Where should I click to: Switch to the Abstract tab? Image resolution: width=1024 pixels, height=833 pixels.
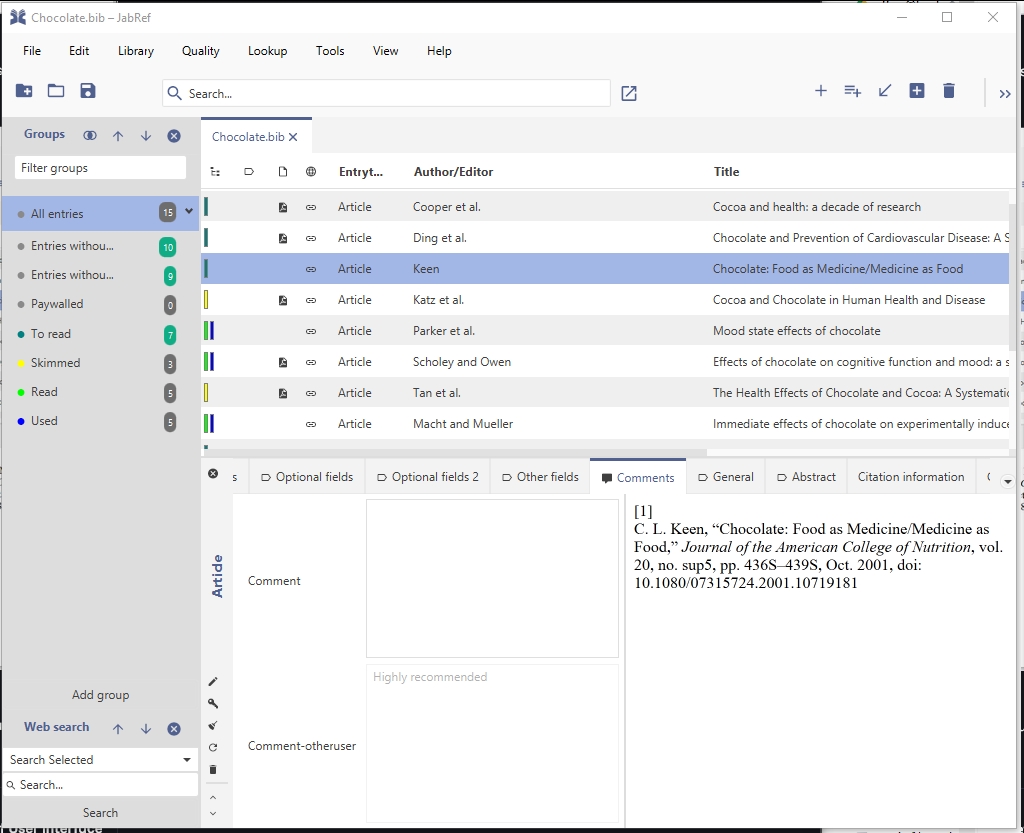pos(805,477)
